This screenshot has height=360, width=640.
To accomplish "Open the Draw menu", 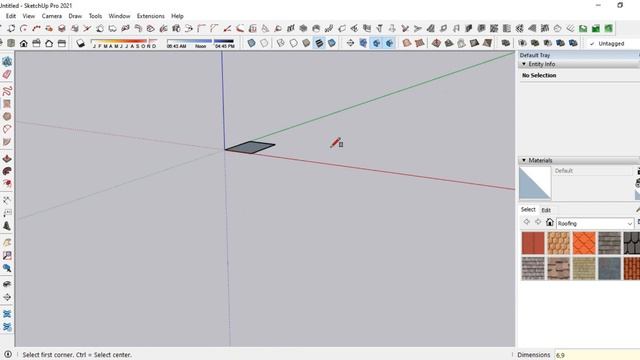I will point(75,16).
